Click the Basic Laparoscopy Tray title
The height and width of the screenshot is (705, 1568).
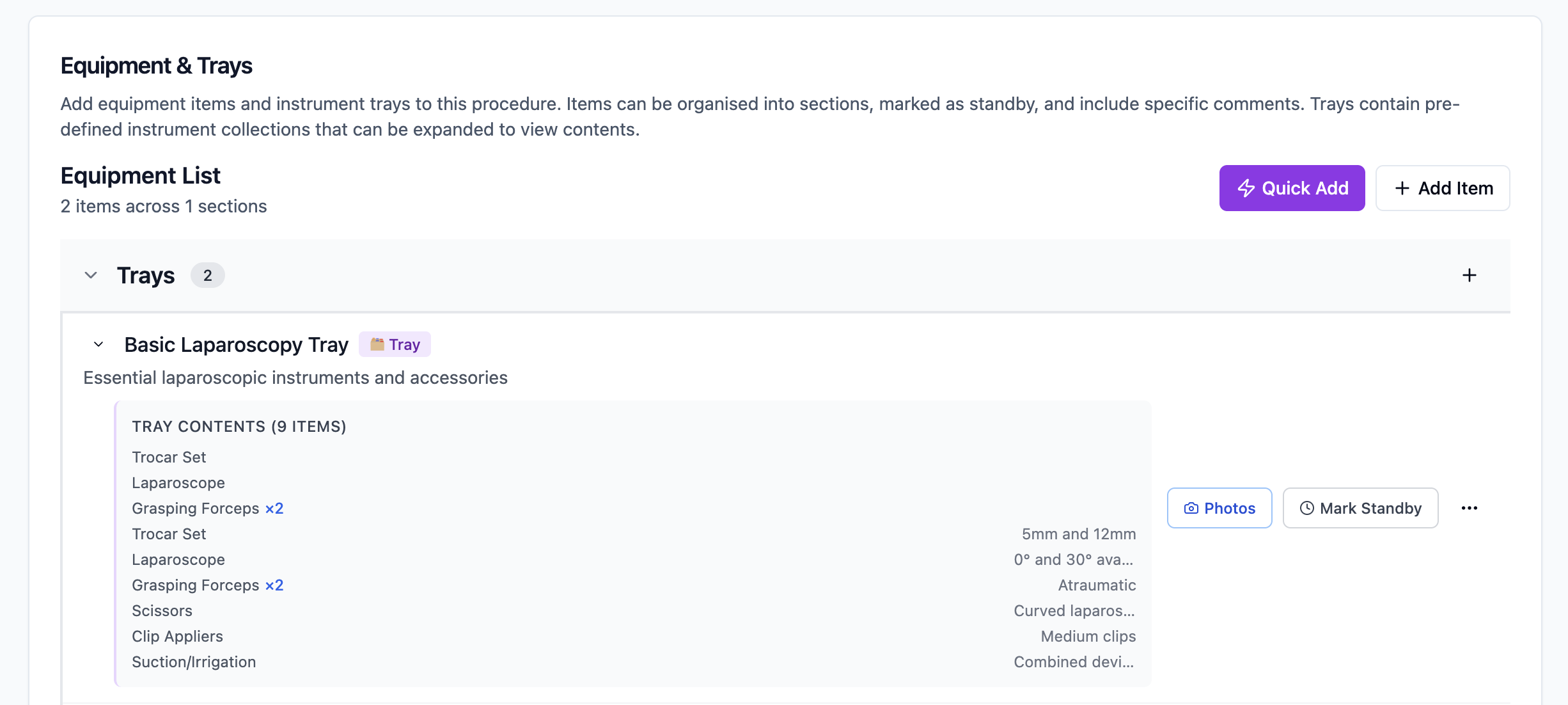coord(236,344)
